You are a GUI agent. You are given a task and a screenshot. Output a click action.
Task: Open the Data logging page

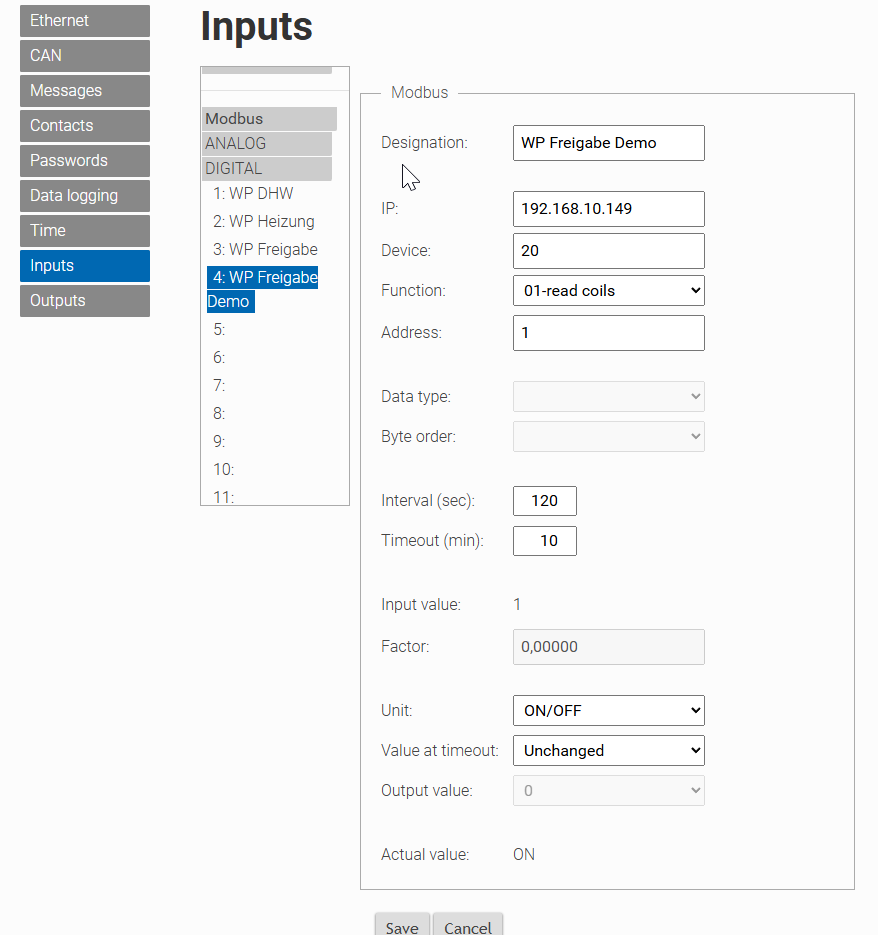85,196
